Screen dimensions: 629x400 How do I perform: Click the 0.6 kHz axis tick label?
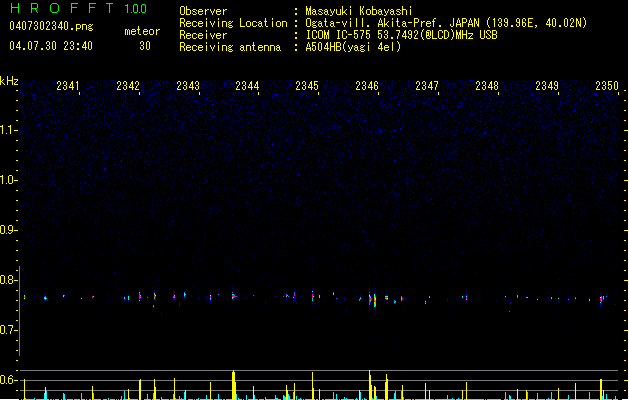(8, 380)
